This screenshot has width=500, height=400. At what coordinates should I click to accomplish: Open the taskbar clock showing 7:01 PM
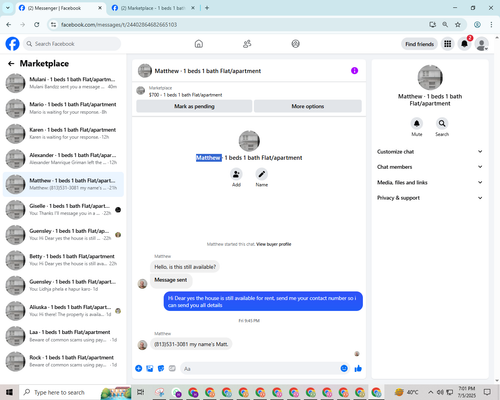tap(467, 392)
